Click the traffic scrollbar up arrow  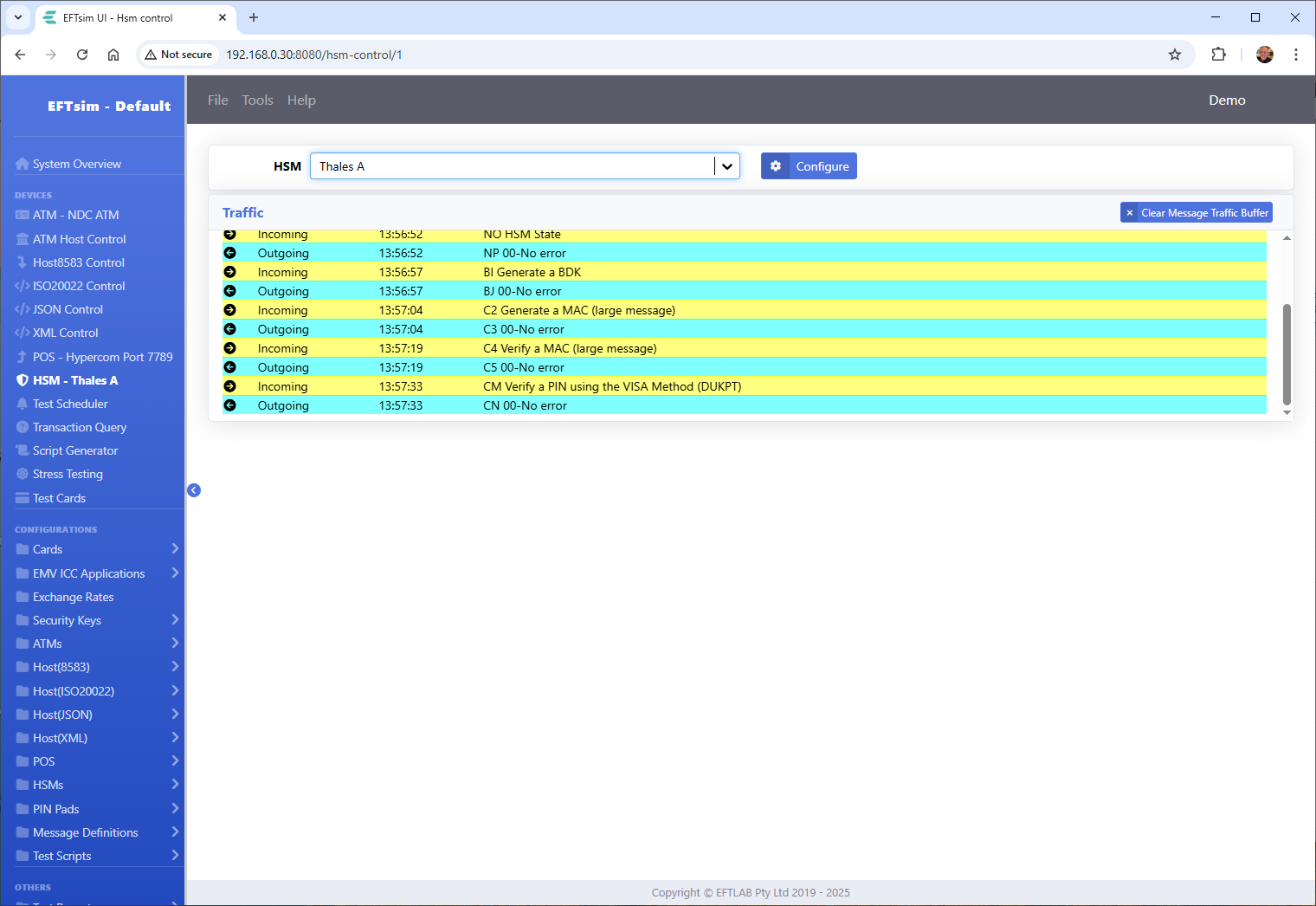[1287, 237]
